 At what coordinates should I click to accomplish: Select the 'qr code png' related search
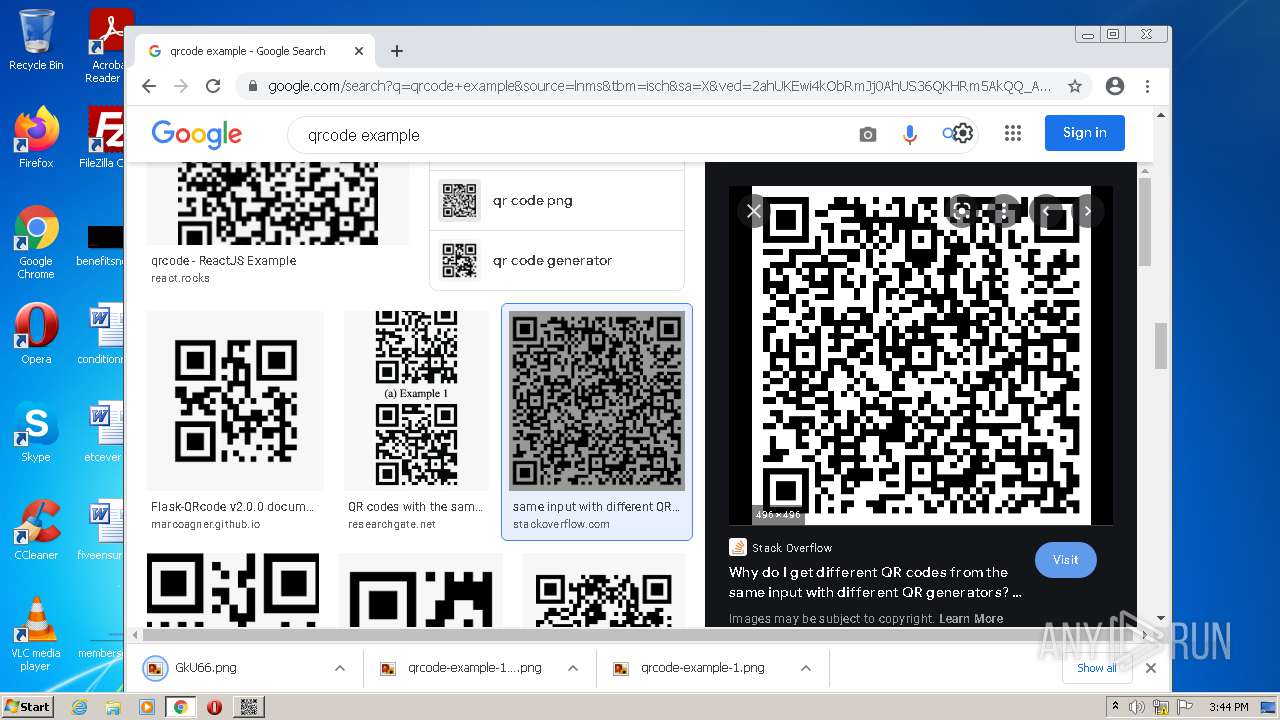tap(557, 201)
